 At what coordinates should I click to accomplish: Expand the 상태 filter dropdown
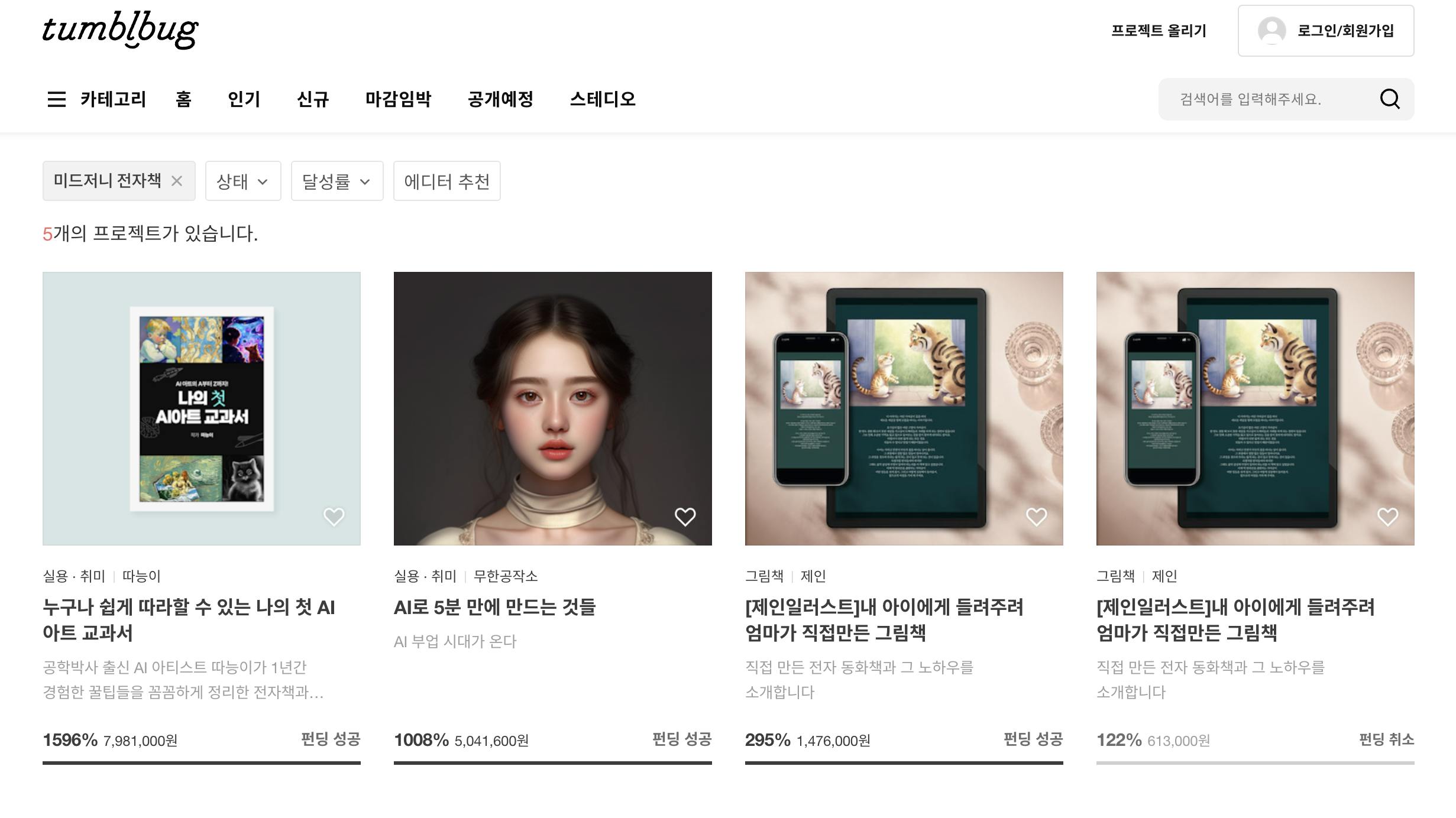coord(243,181)
